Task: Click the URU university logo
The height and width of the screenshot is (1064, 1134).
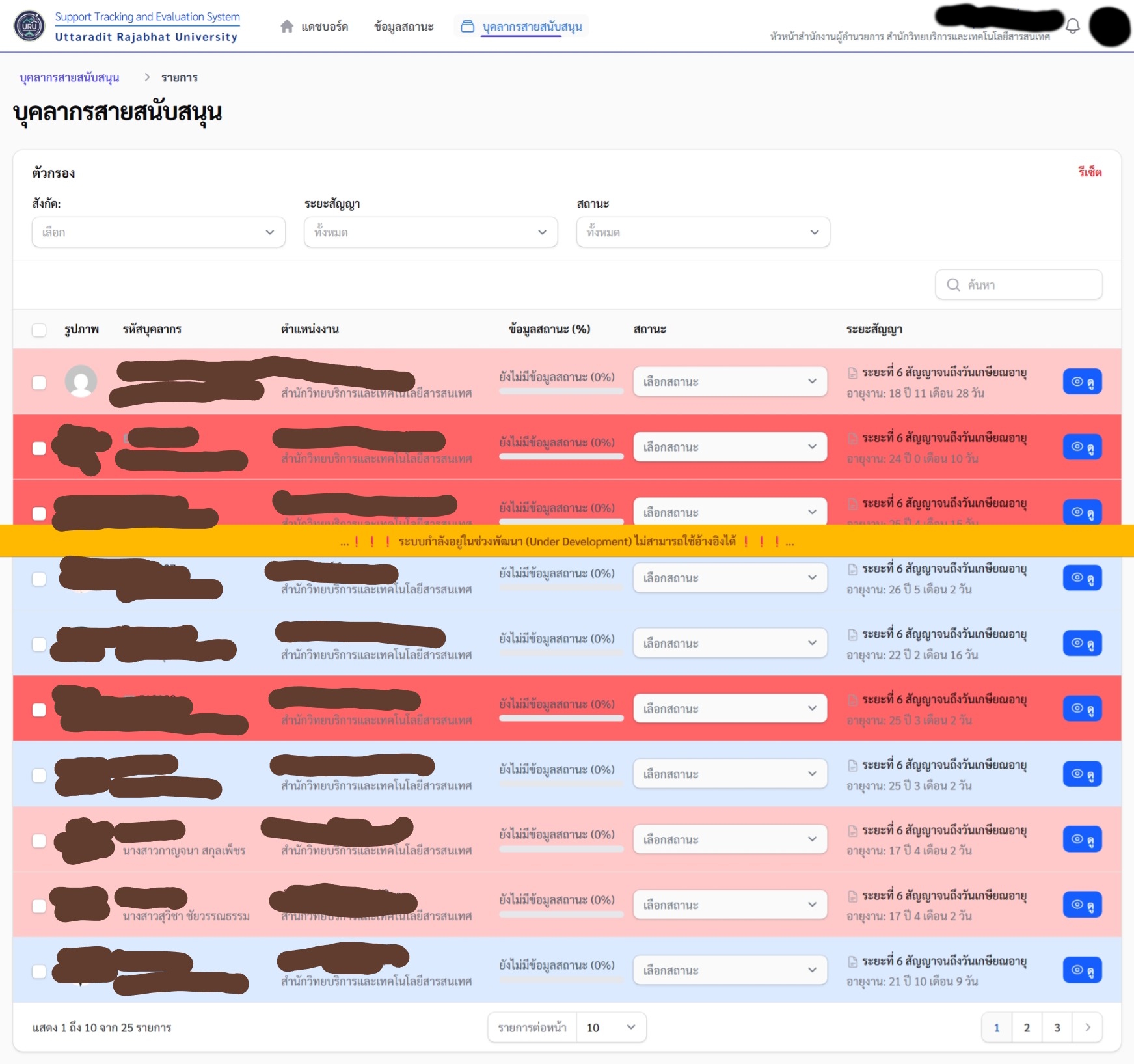Action: (x=29, y=27)
